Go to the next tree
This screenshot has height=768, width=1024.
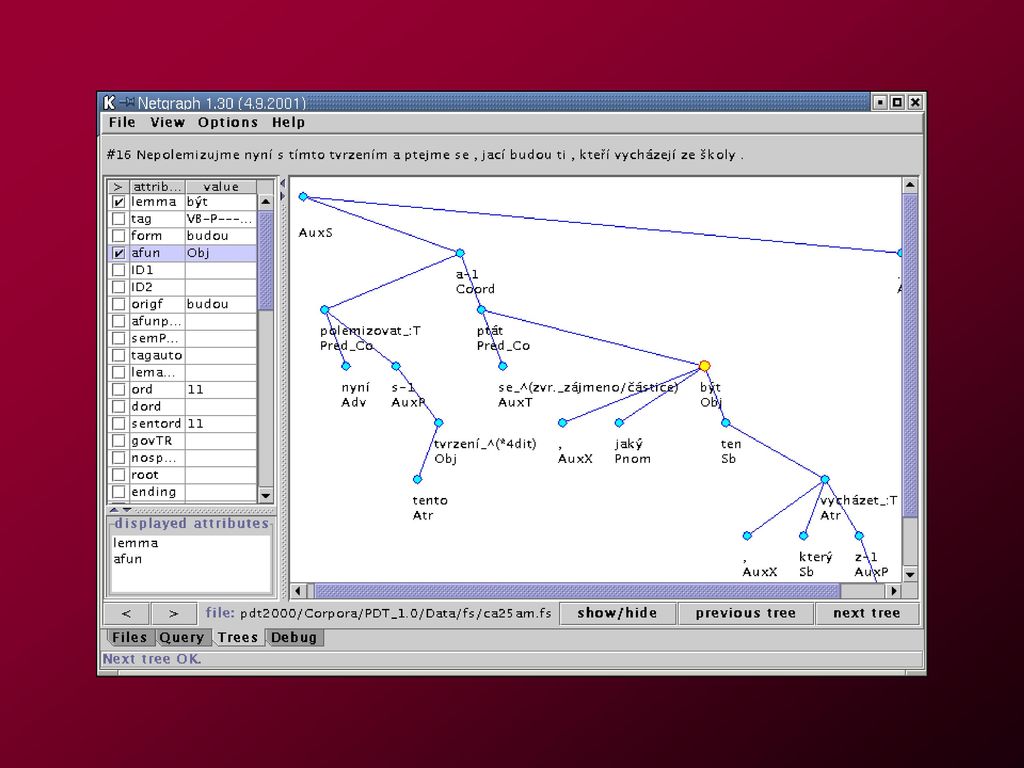click(x=867, y=613)
